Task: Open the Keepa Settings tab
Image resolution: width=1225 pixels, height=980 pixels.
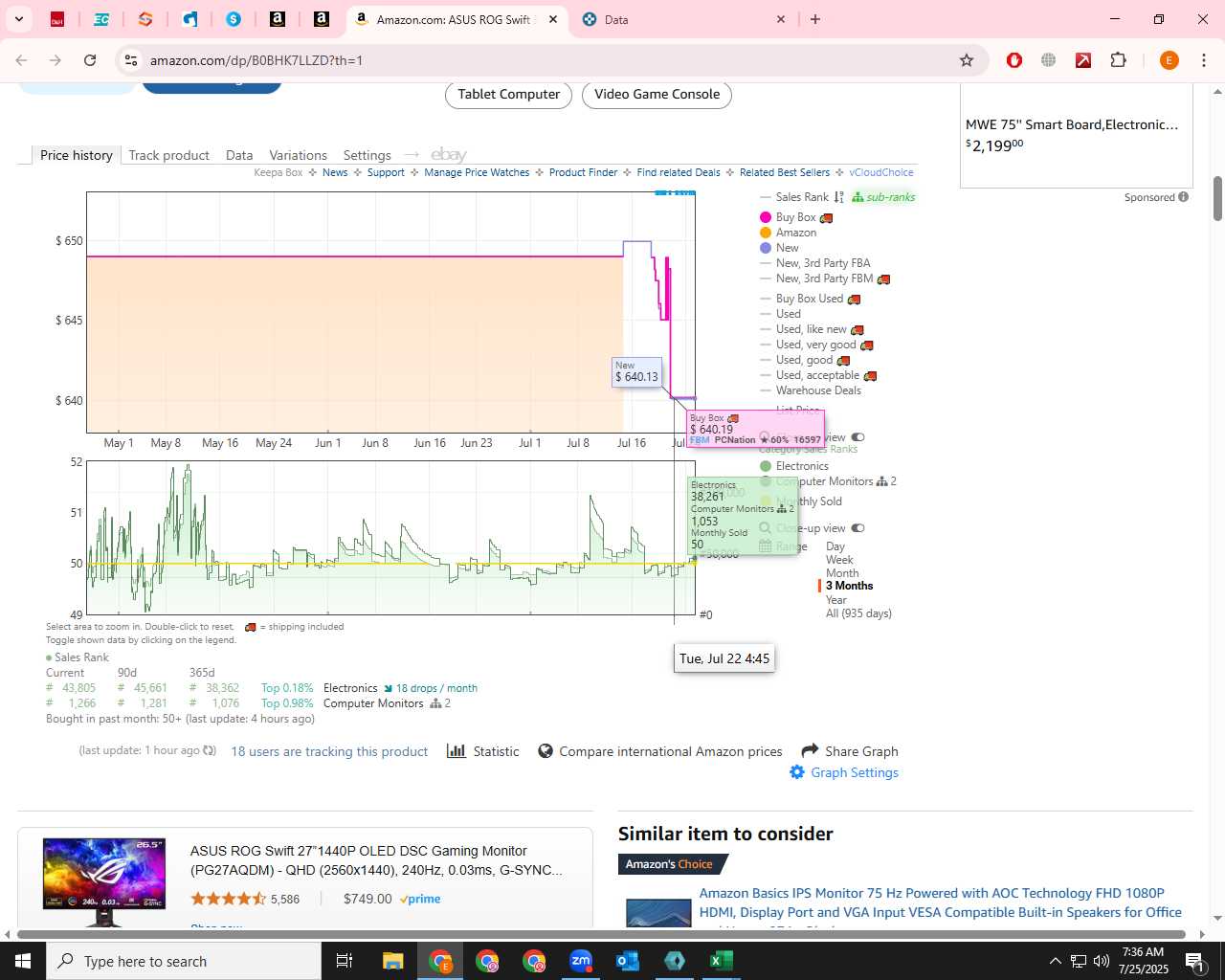Action: (x=367, y=155)
